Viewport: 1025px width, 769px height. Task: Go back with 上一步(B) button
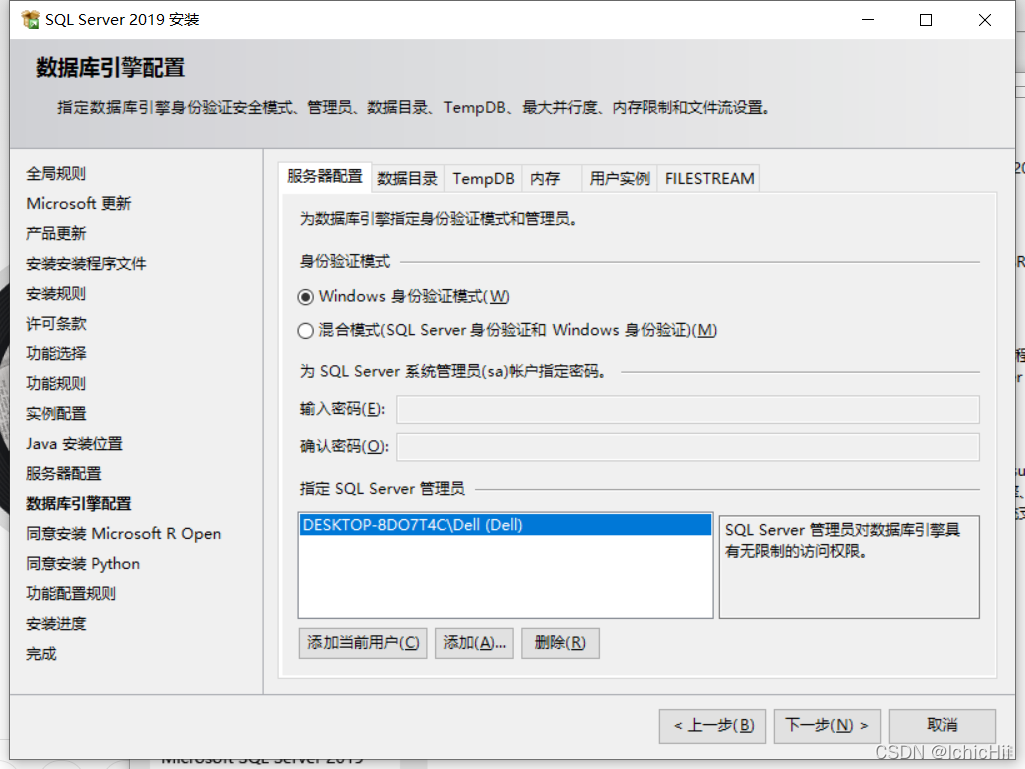(x=713, y=726)
